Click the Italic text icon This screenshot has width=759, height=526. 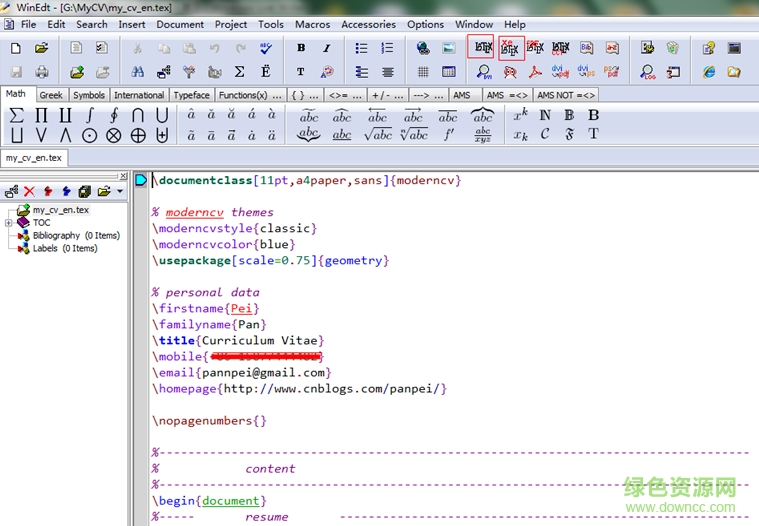pyautogui.click(x=326, y=48)
